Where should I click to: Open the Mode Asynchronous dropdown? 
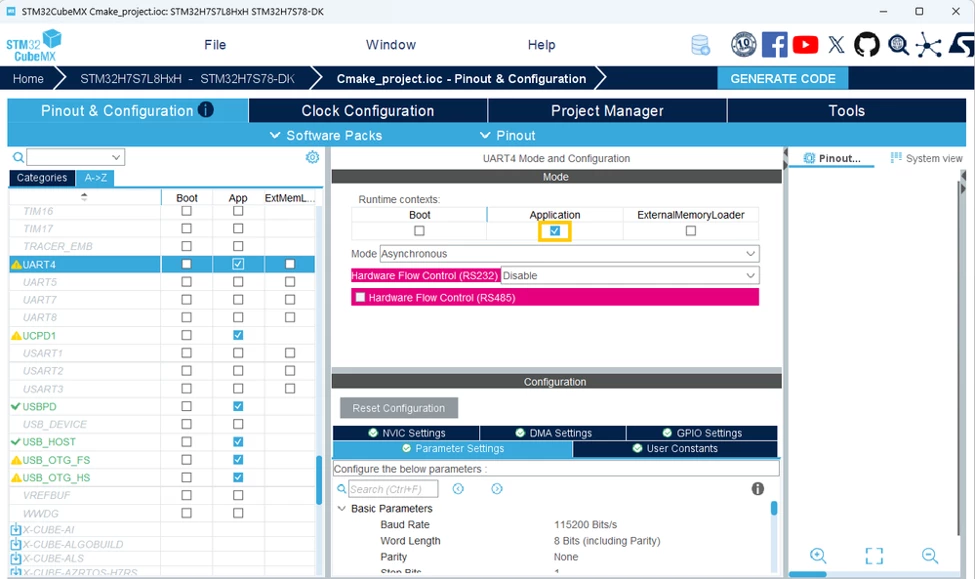(570, 254)
